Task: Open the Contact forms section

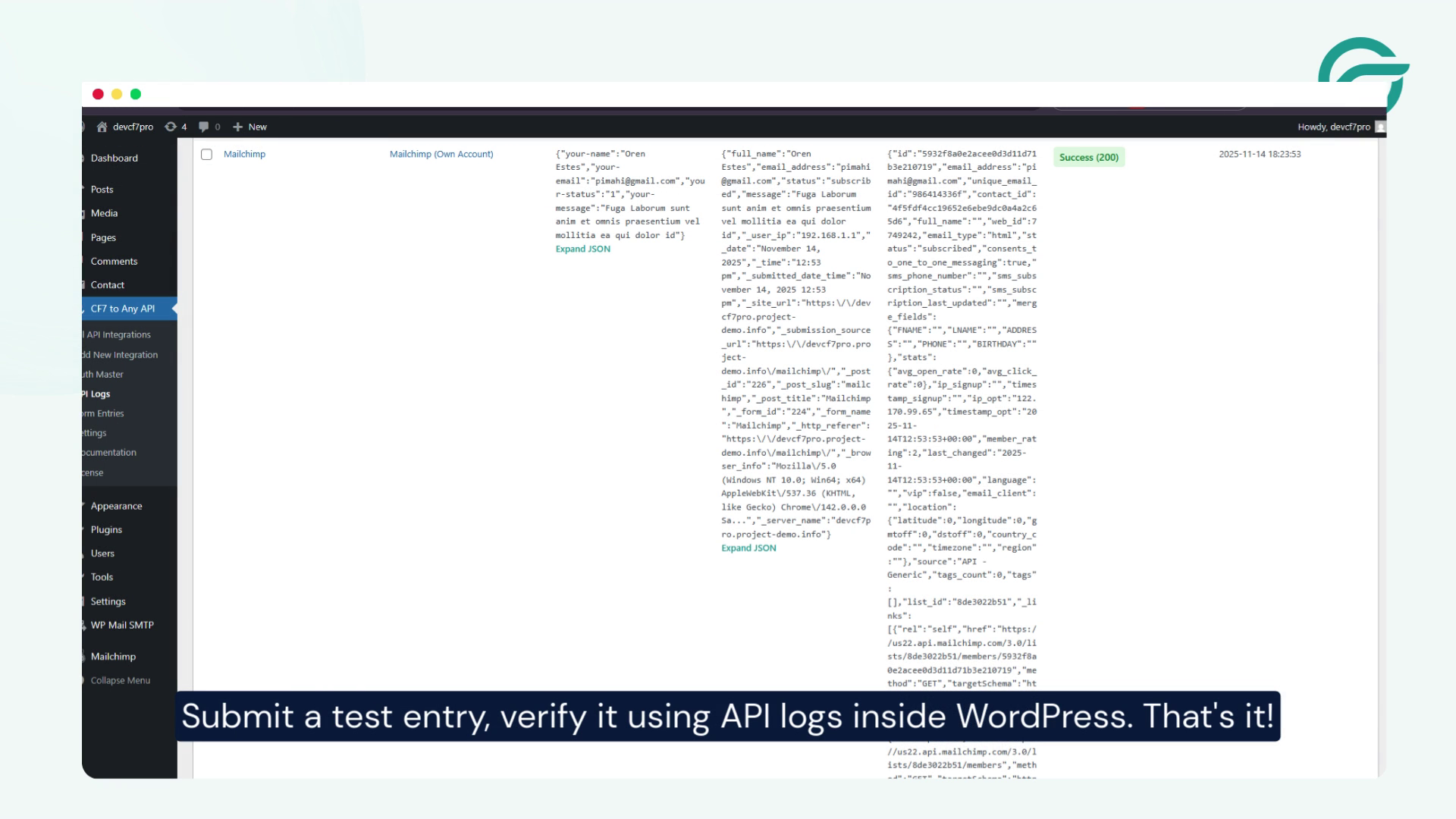Action: [107, 285]
